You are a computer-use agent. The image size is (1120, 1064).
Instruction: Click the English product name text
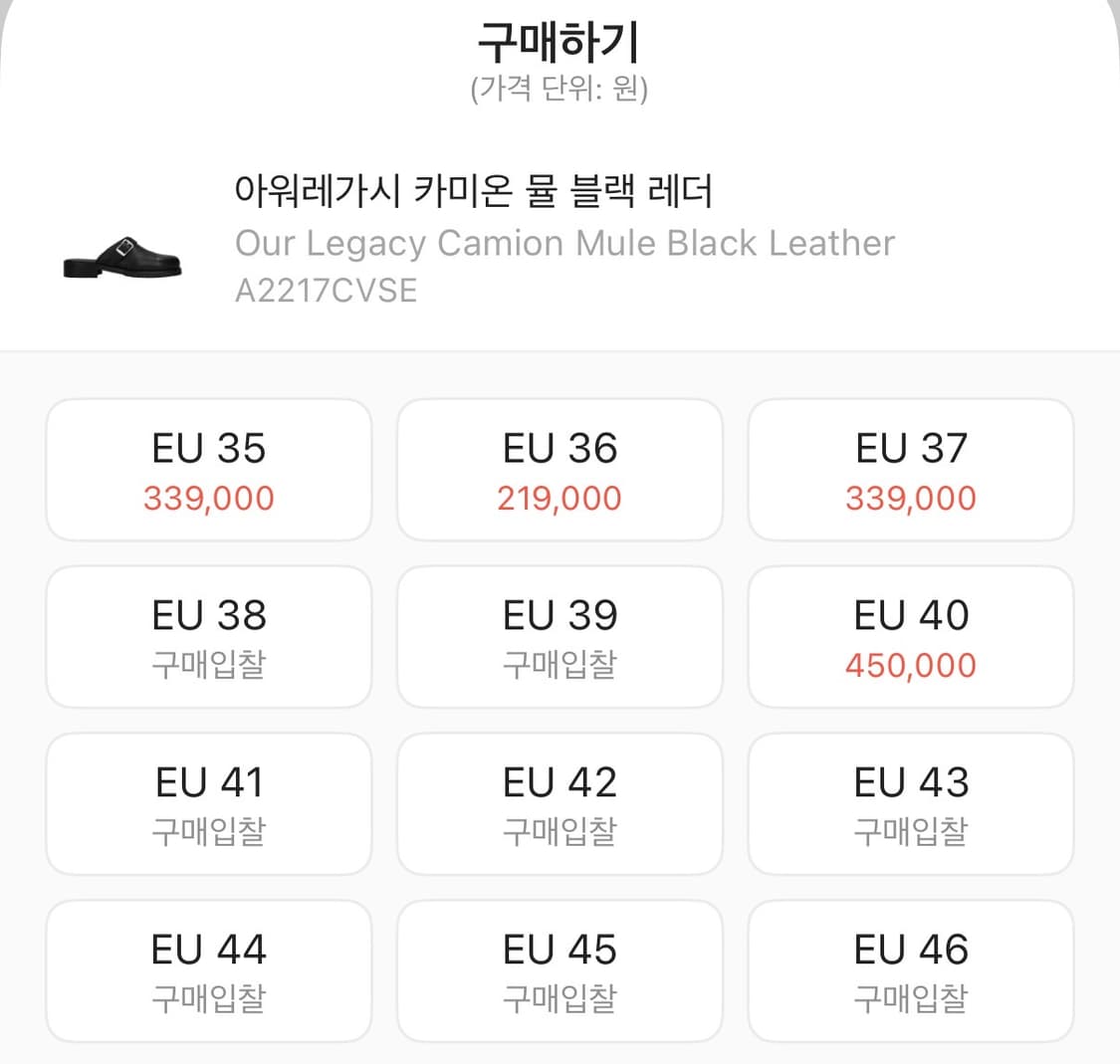(564, 242)
